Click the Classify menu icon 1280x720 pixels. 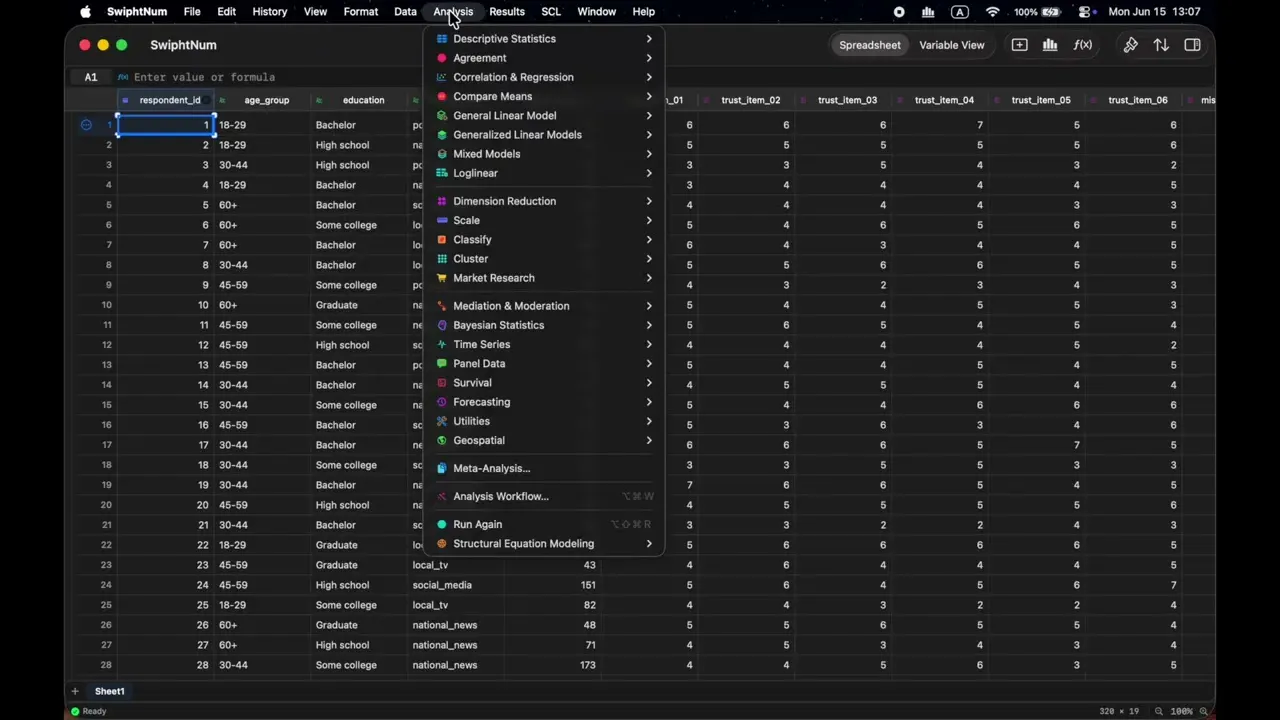coord(442,240)
